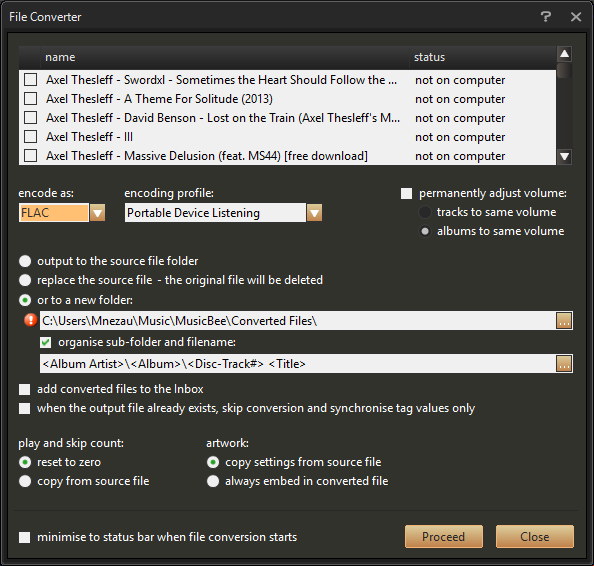Select the or to a new folder option
This screenshot has height=566, width=594.
[x=25, y=300]
